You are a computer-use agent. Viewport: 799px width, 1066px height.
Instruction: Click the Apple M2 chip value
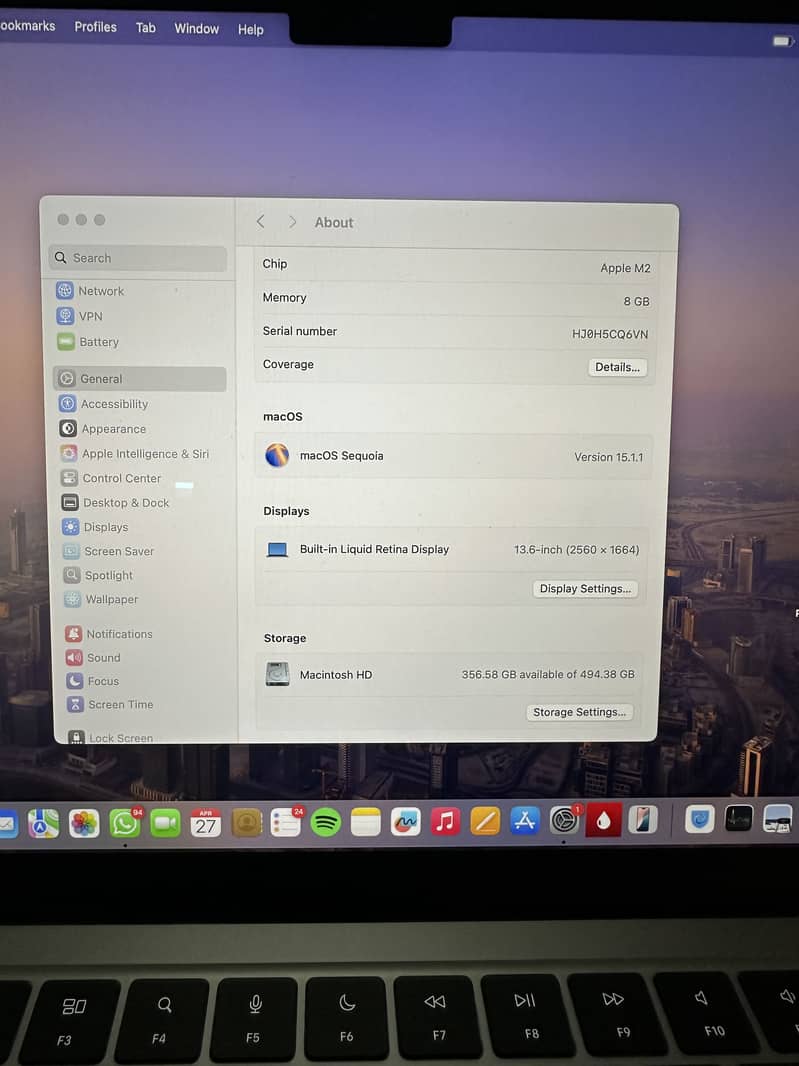[625, 268]
